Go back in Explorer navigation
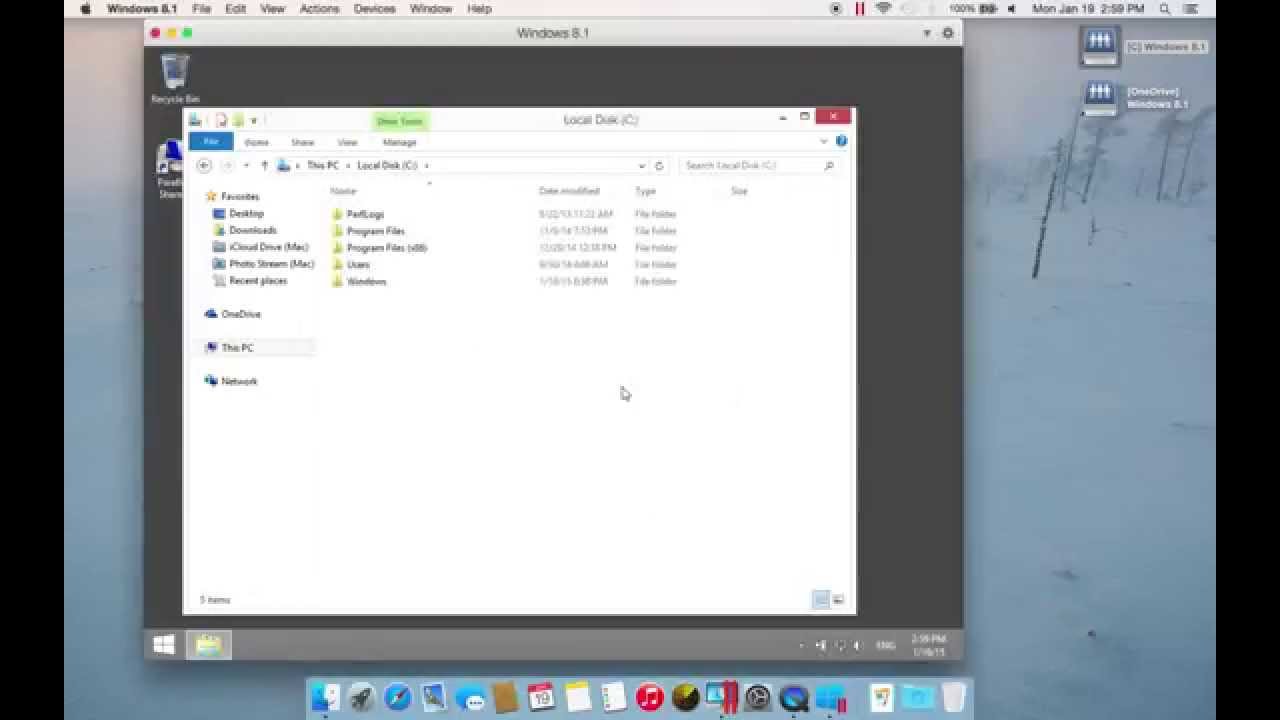The width and height of the screenshot is (1280, 720). pos(204,165)
